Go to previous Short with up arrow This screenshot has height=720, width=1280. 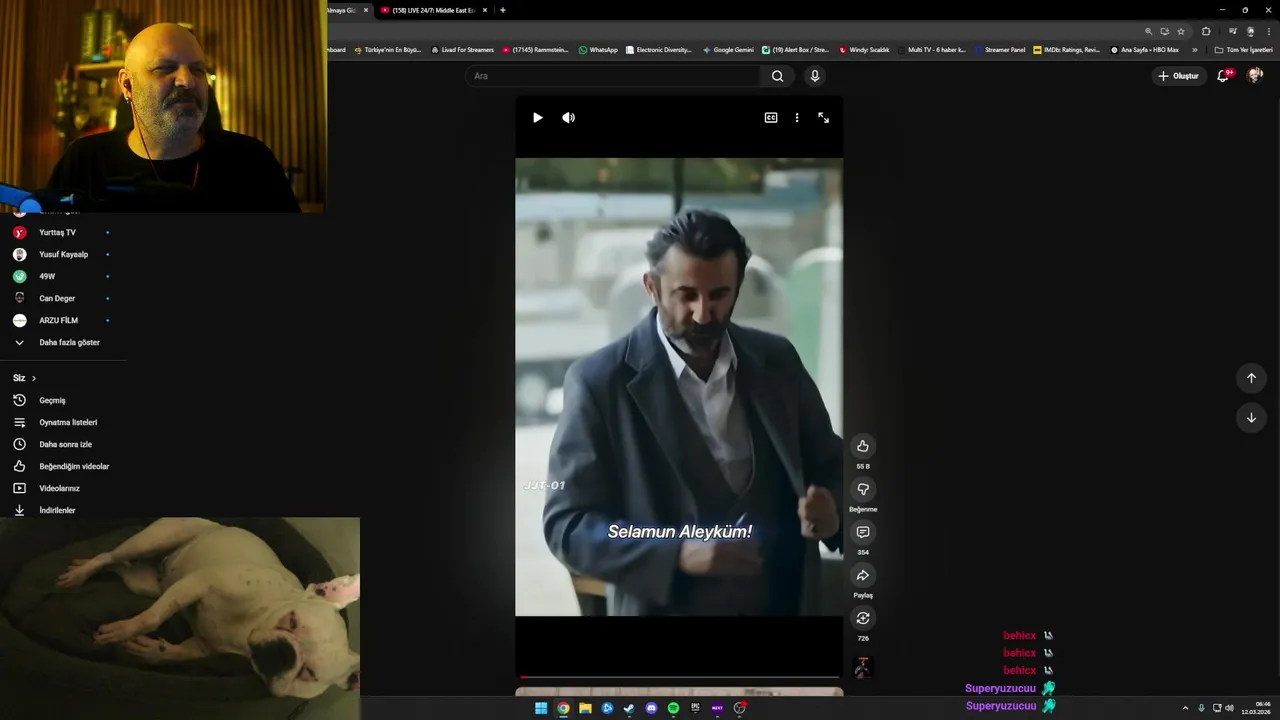pyautogui.click(x=1251, y=378)
